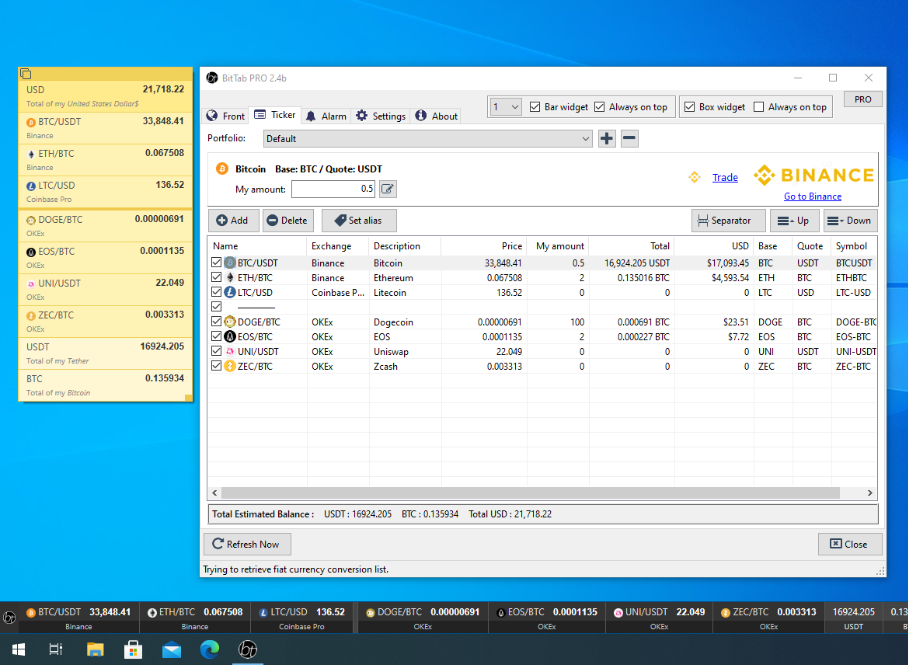Click the Bitcoin icon in box widget BTC/USDT
This screenshot has height=665, width=908.
click(31, 122)
